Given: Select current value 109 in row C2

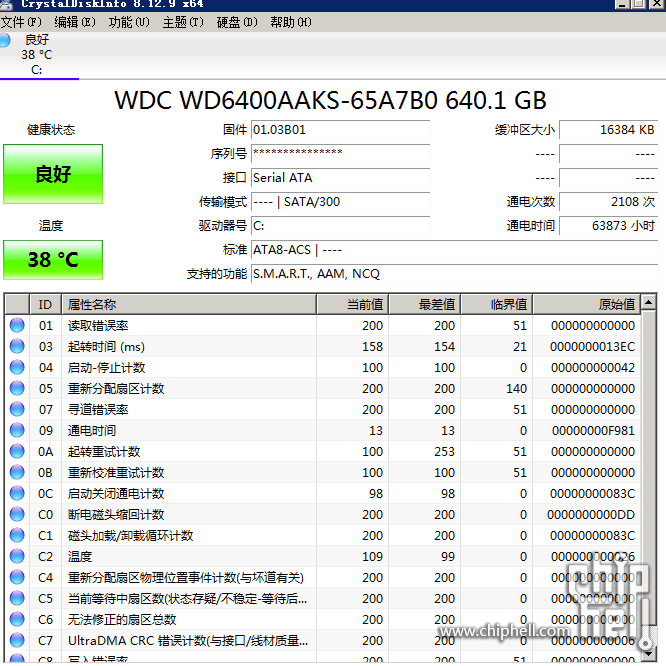Looking at the screenshot, I should pos(373,556).
